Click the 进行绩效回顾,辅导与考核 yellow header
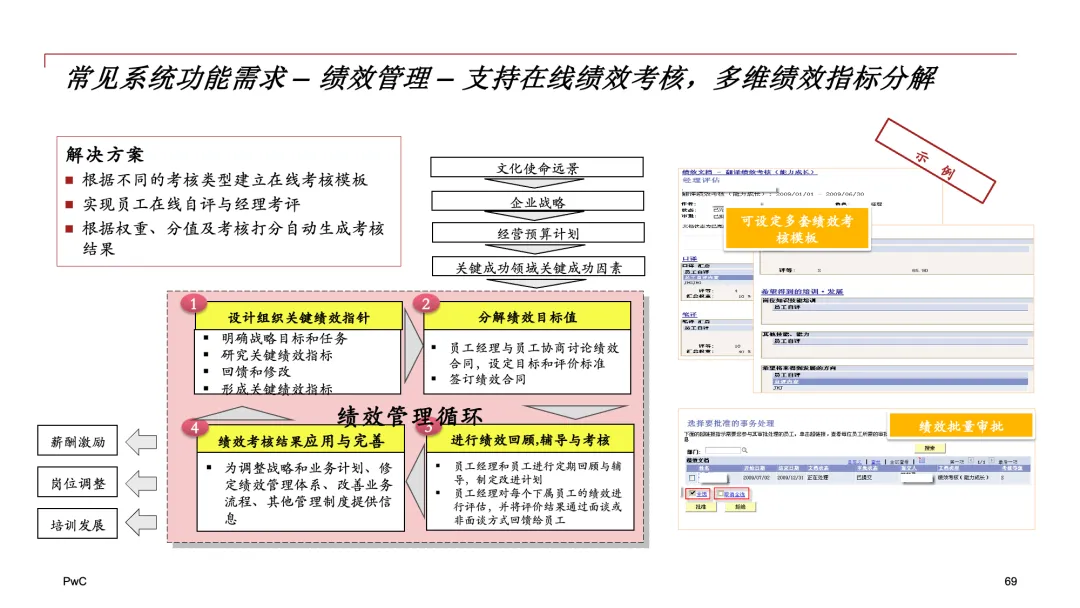Viewport: 1080px width, 608px height. pos(530,439)
